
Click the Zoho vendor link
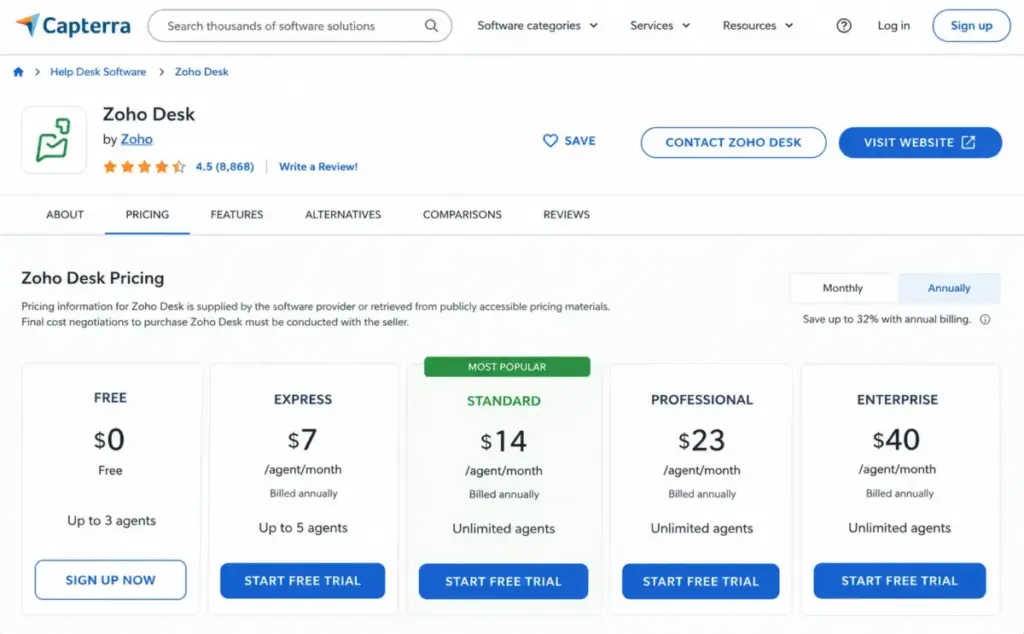[x=136, y=139]
